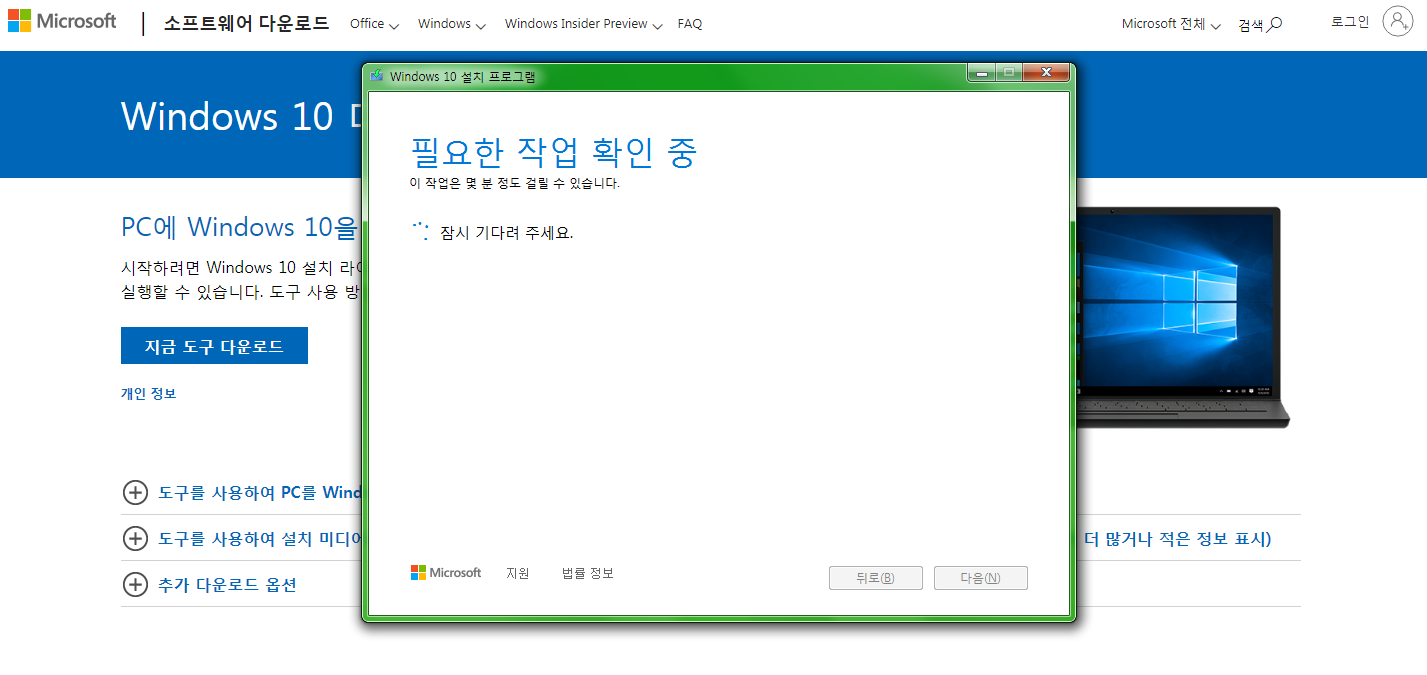
Task: Click the 지금 도구 다운로드 button
Action: tap(214, 346)
